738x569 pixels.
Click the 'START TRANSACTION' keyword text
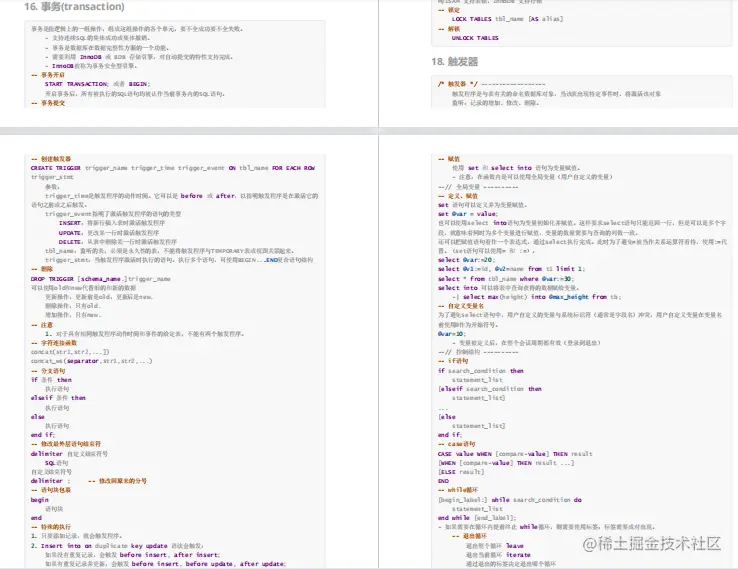pos(77,84)
